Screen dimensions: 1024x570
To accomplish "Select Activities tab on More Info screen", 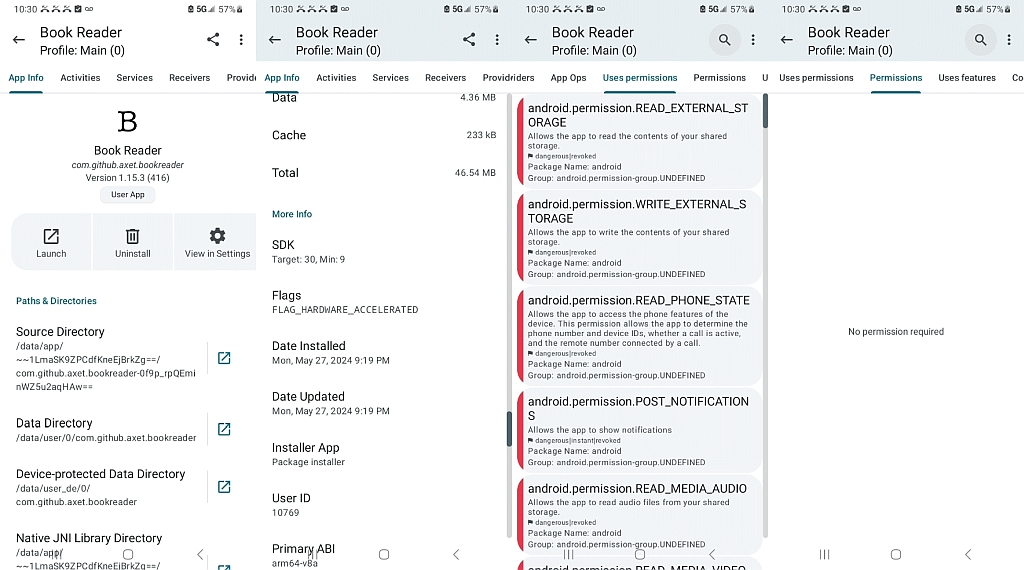I will click(336, 78).
